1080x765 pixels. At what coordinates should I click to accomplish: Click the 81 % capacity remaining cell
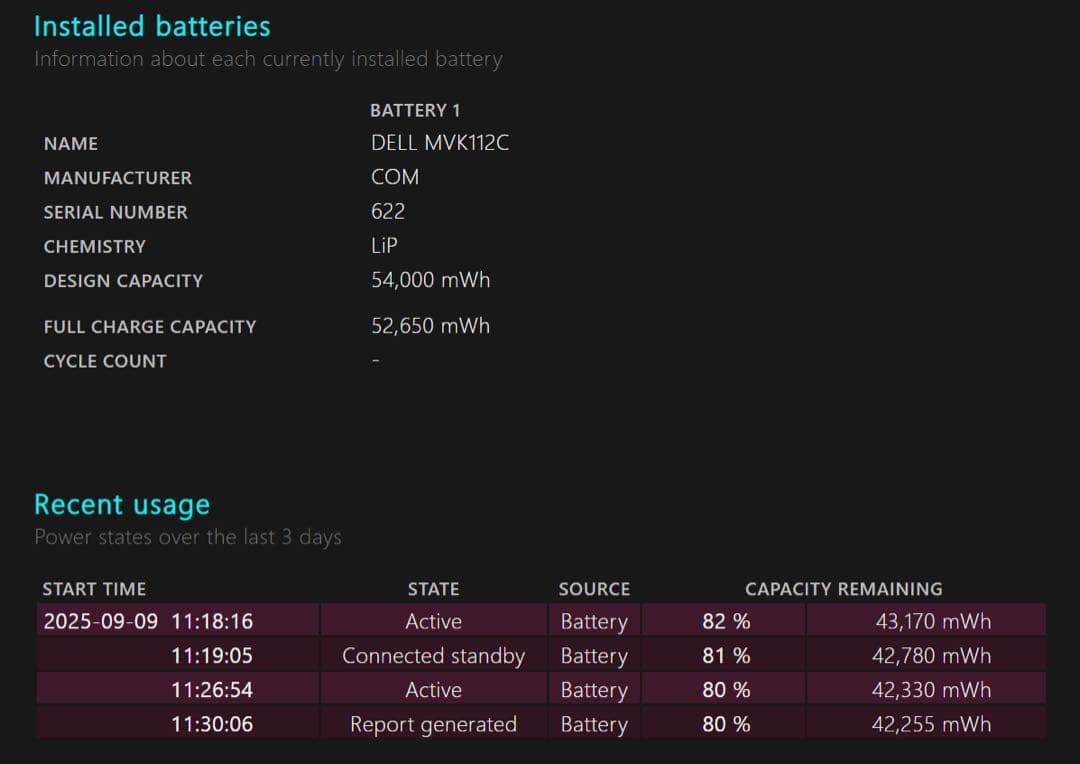pyautogui.click(x=726, y=656)
